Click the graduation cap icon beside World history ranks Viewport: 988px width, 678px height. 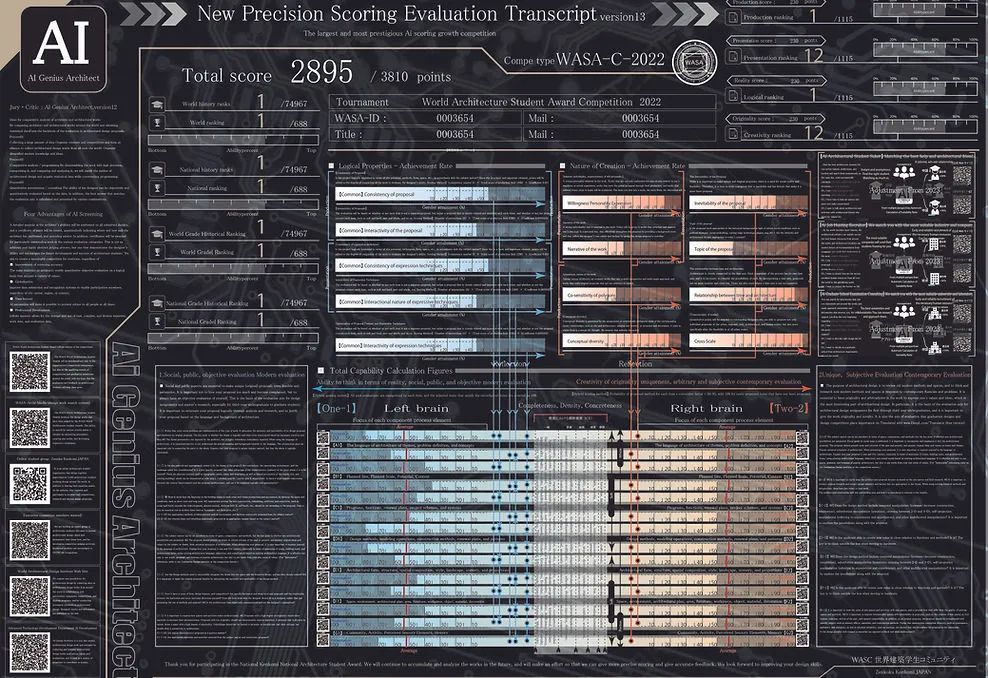[x=157, y=104]
